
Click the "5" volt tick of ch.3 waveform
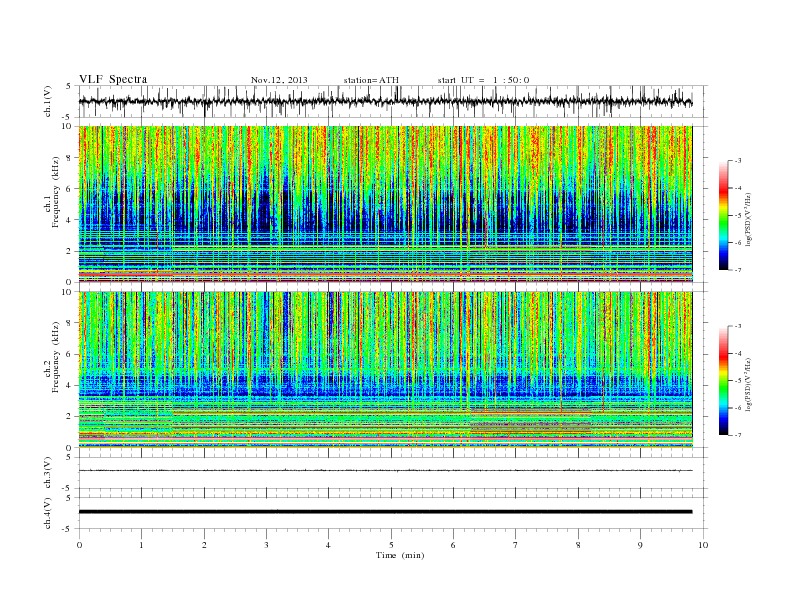tap(70, 457)
